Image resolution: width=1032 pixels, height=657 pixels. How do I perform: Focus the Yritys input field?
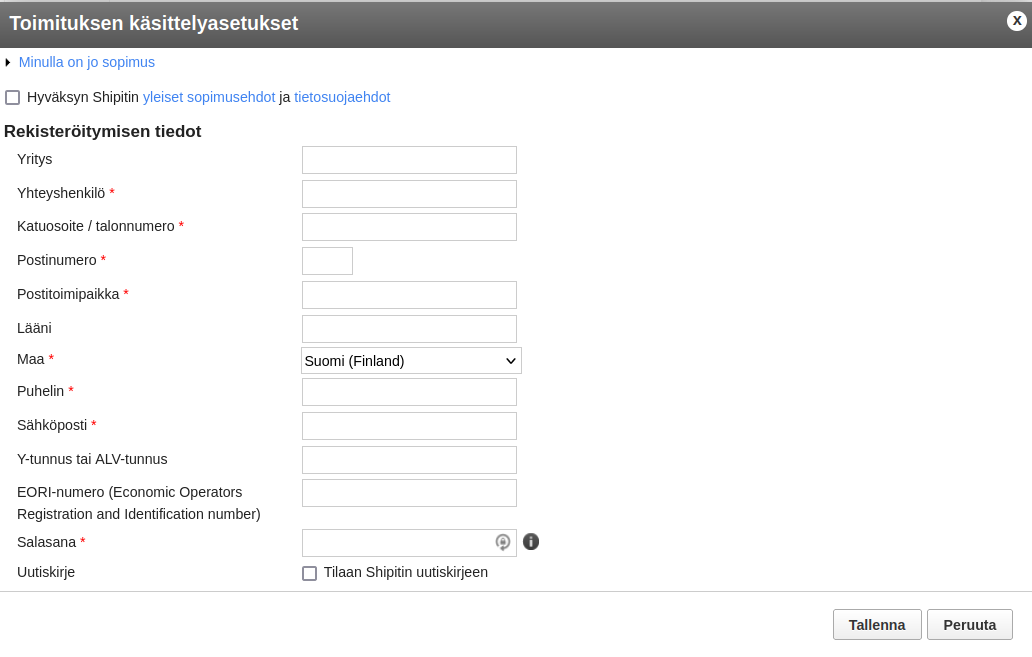point(409,160)
